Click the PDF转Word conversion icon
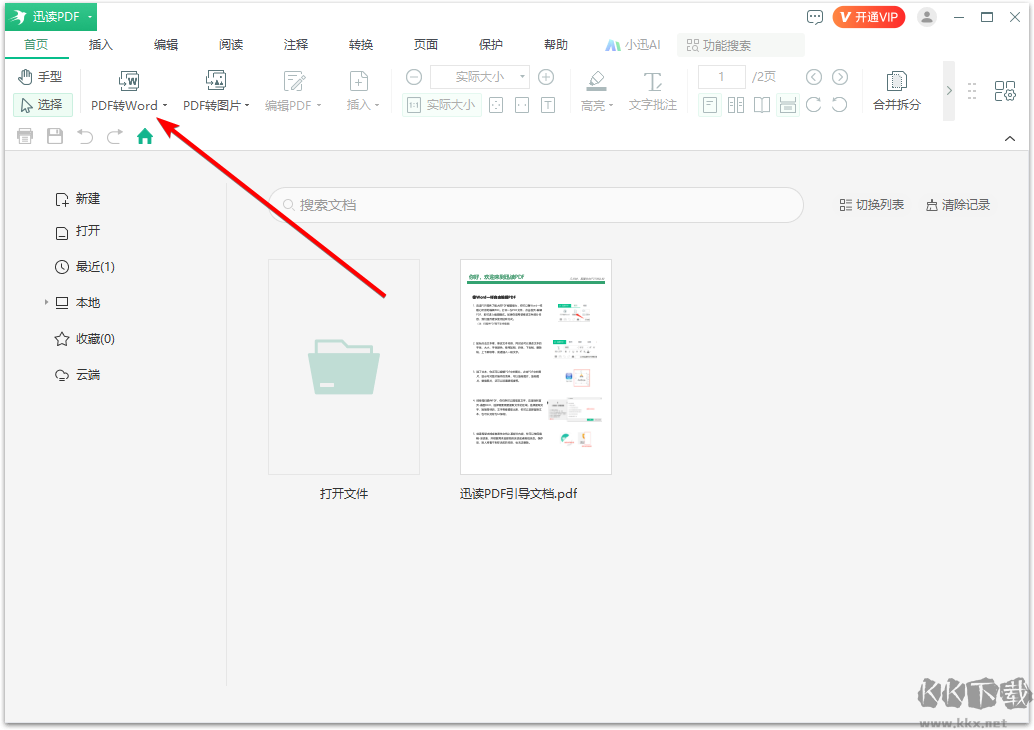This screenshot has height=730, width=1034. (128, 81)
